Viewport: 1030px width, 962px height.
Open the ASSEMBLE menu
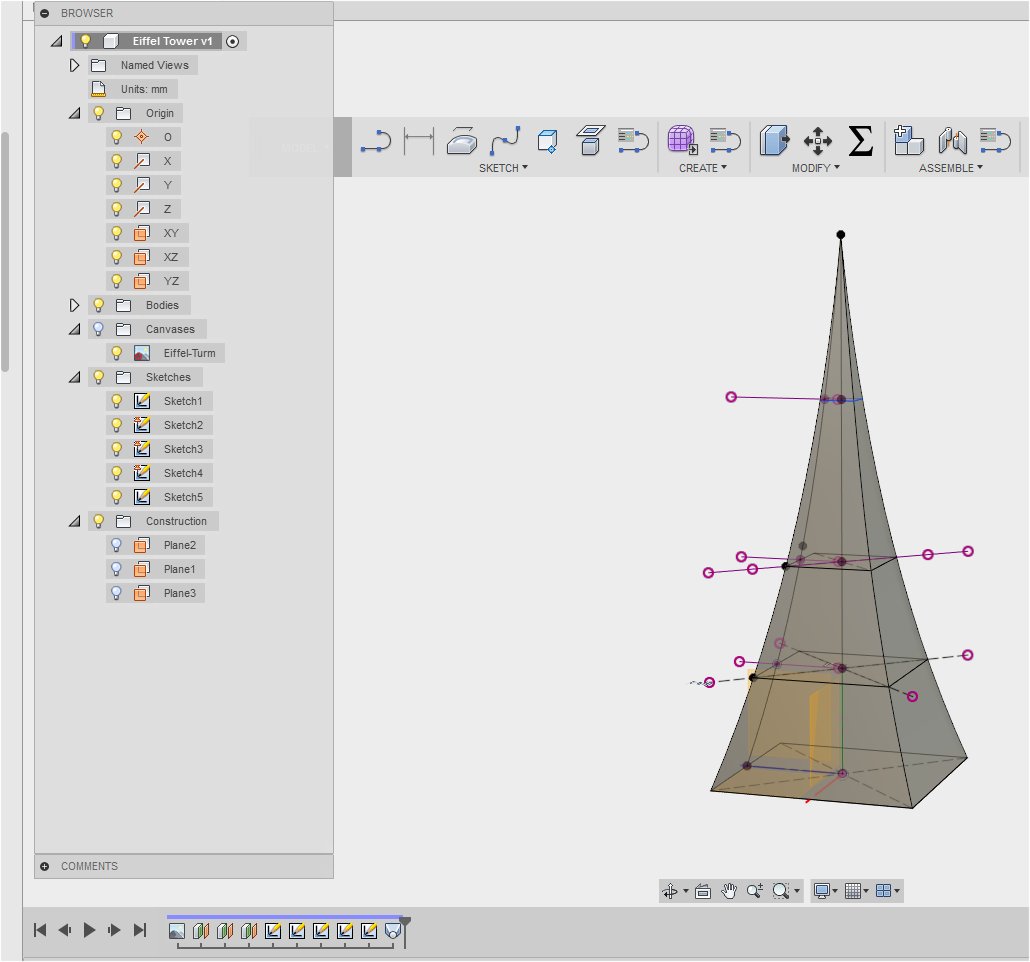tap(951, 168)
